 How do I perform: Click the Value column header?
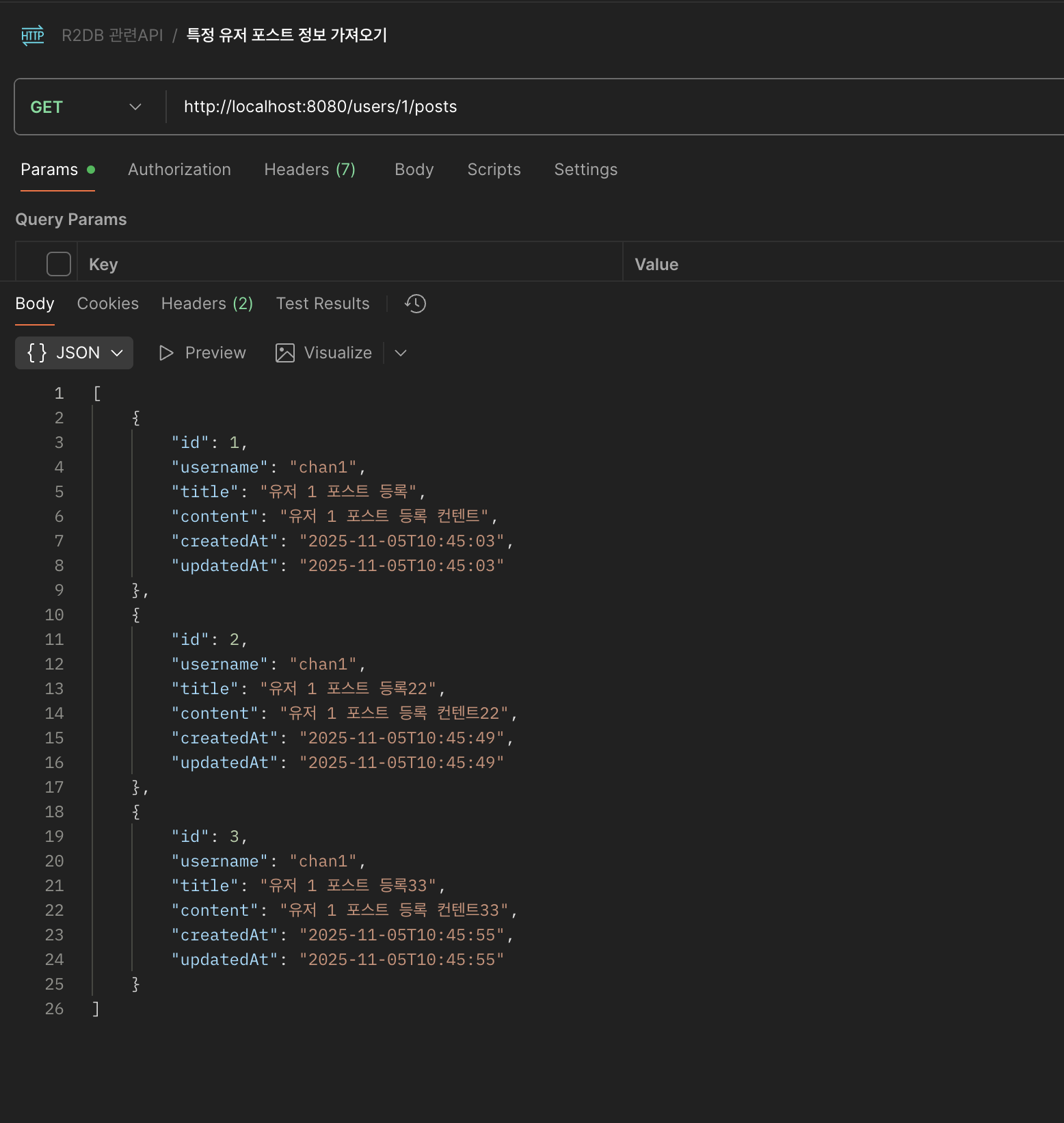656,265
